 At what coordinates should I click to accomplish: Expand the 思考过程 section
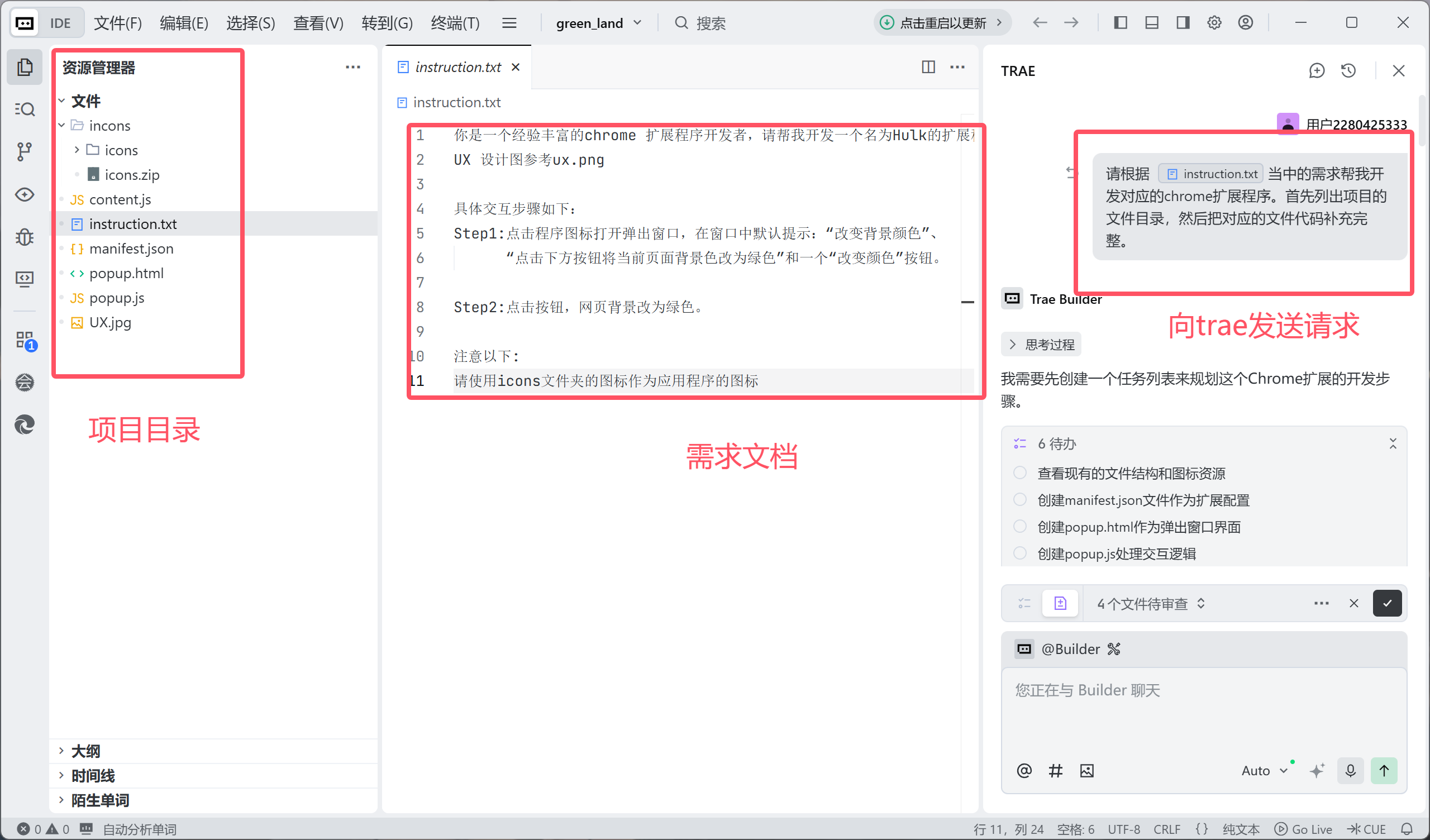pyautogui.click(x=1041, y=345)
